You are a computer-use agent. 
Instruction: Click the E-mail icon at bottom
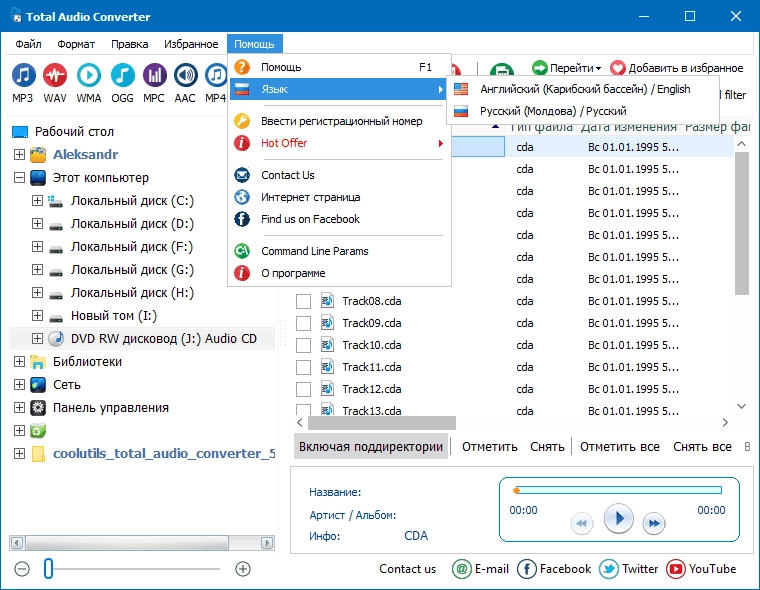(x=461, y=569)
